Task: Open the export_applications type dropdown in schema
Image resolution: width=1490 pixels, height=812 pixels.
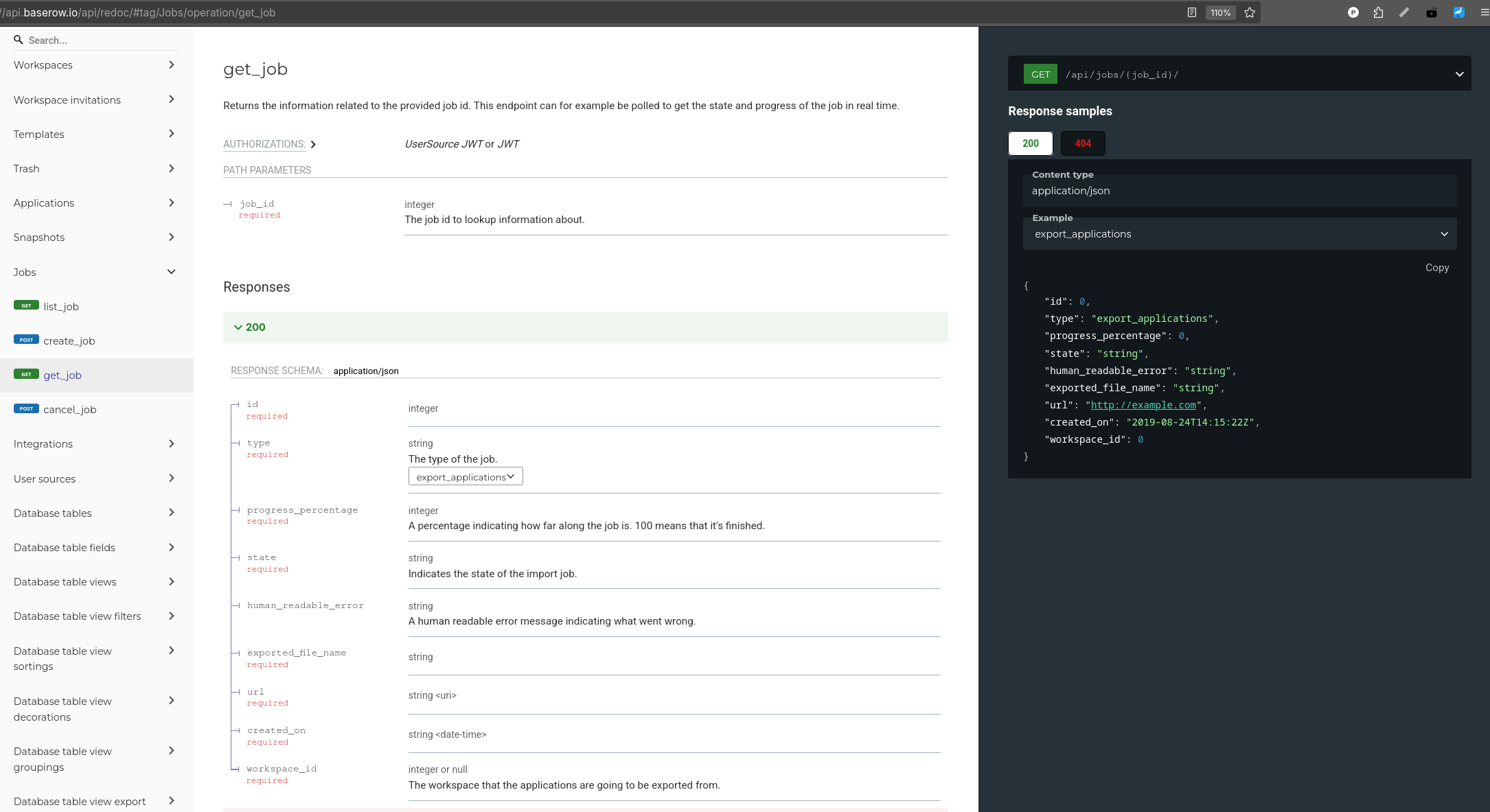Action: [466, 477]
